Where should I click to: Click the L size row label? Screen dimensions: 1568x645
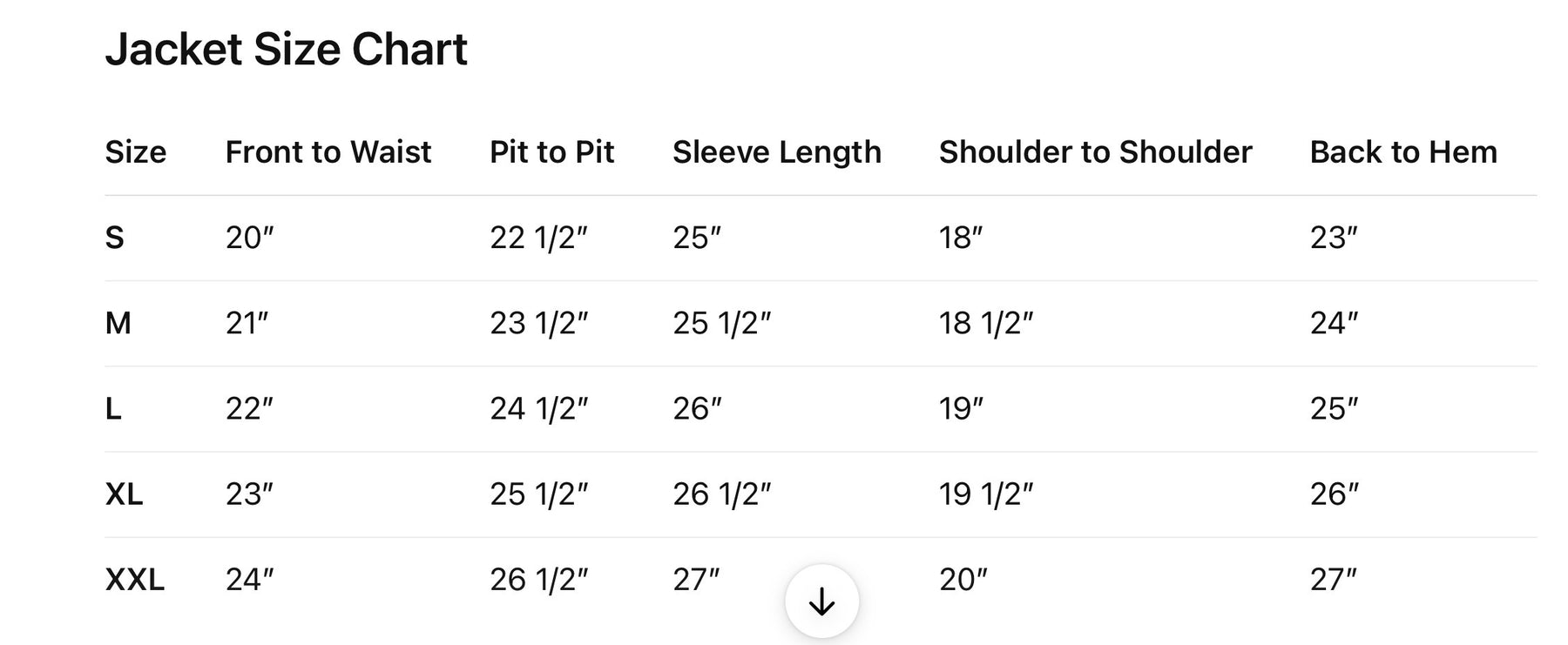[113, 408]
